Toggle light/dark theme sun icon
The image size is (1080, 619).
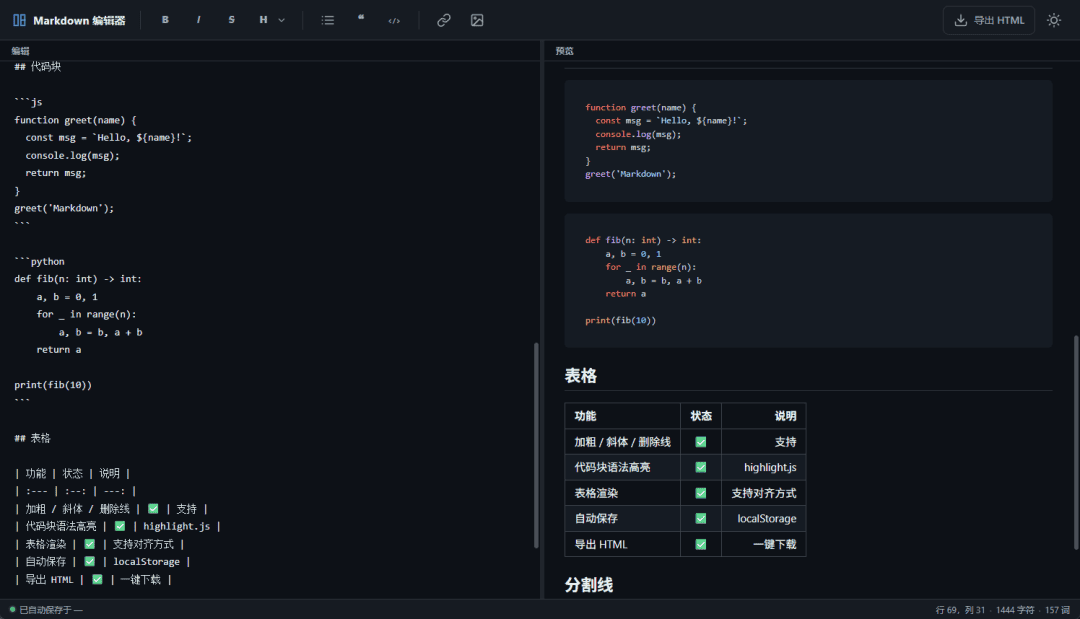tap(1054, 21)
